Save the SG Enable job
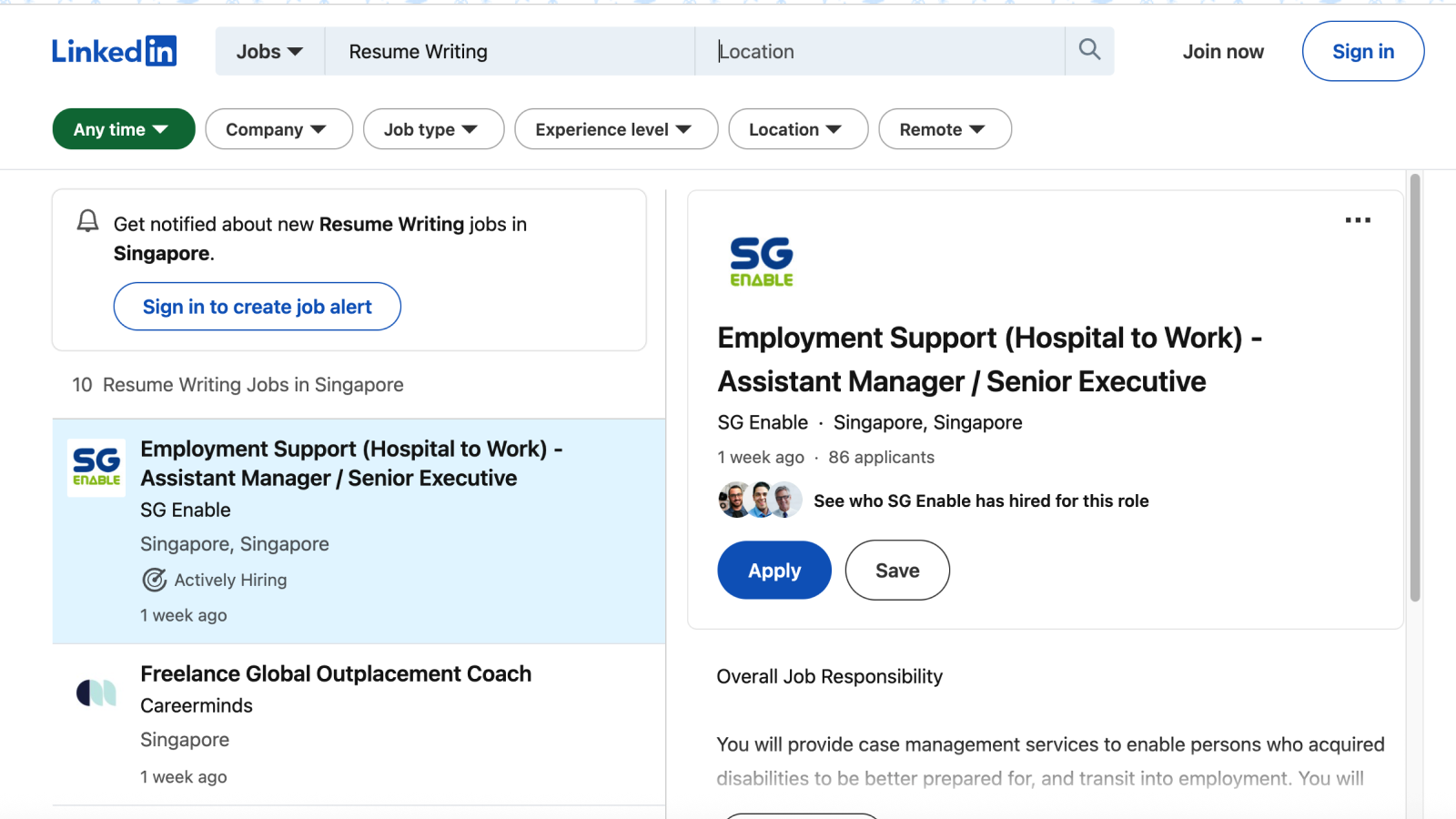This screenshot has width=1456, height=819. click(x=897, y=571)
